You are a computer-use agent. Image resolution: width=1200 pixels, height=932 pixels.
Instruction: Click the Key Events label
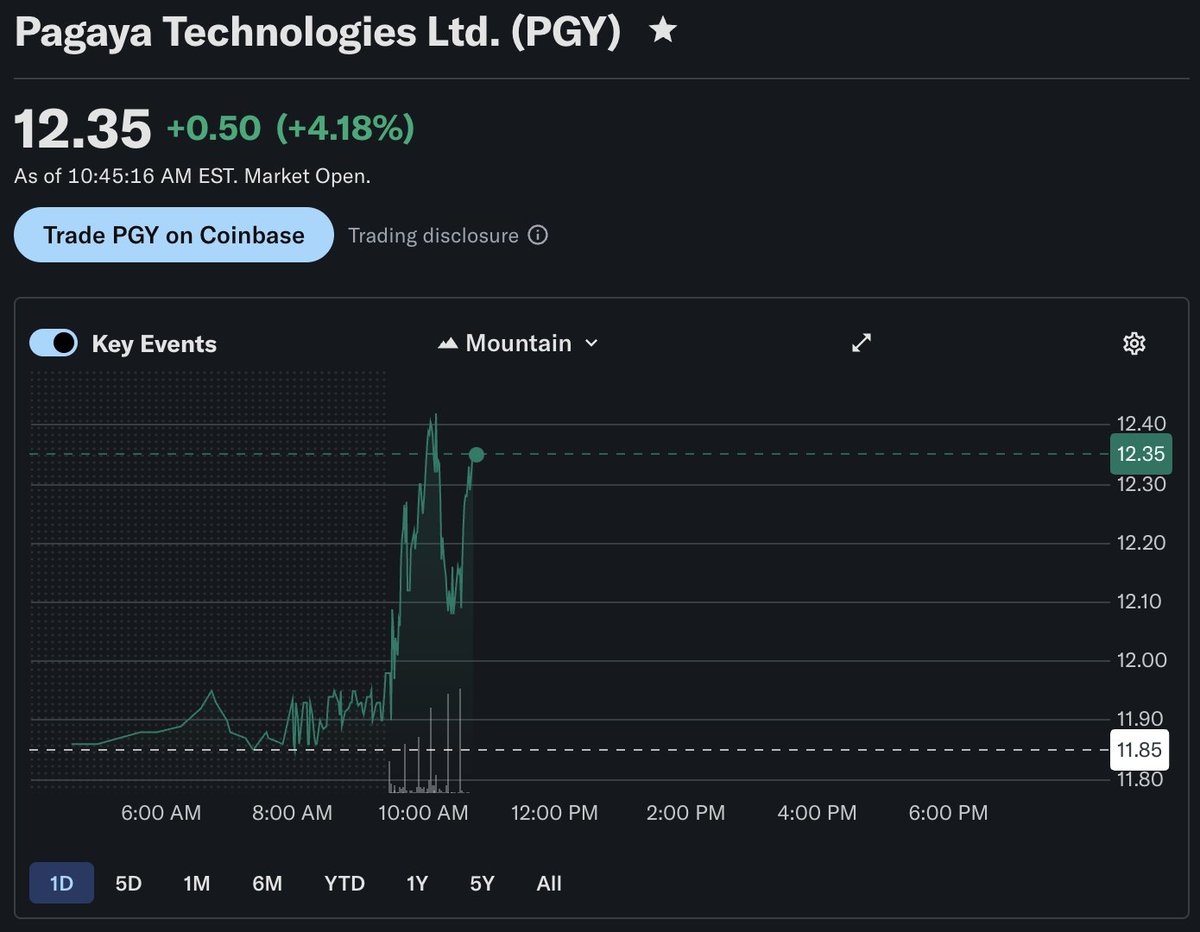(154, 344)
